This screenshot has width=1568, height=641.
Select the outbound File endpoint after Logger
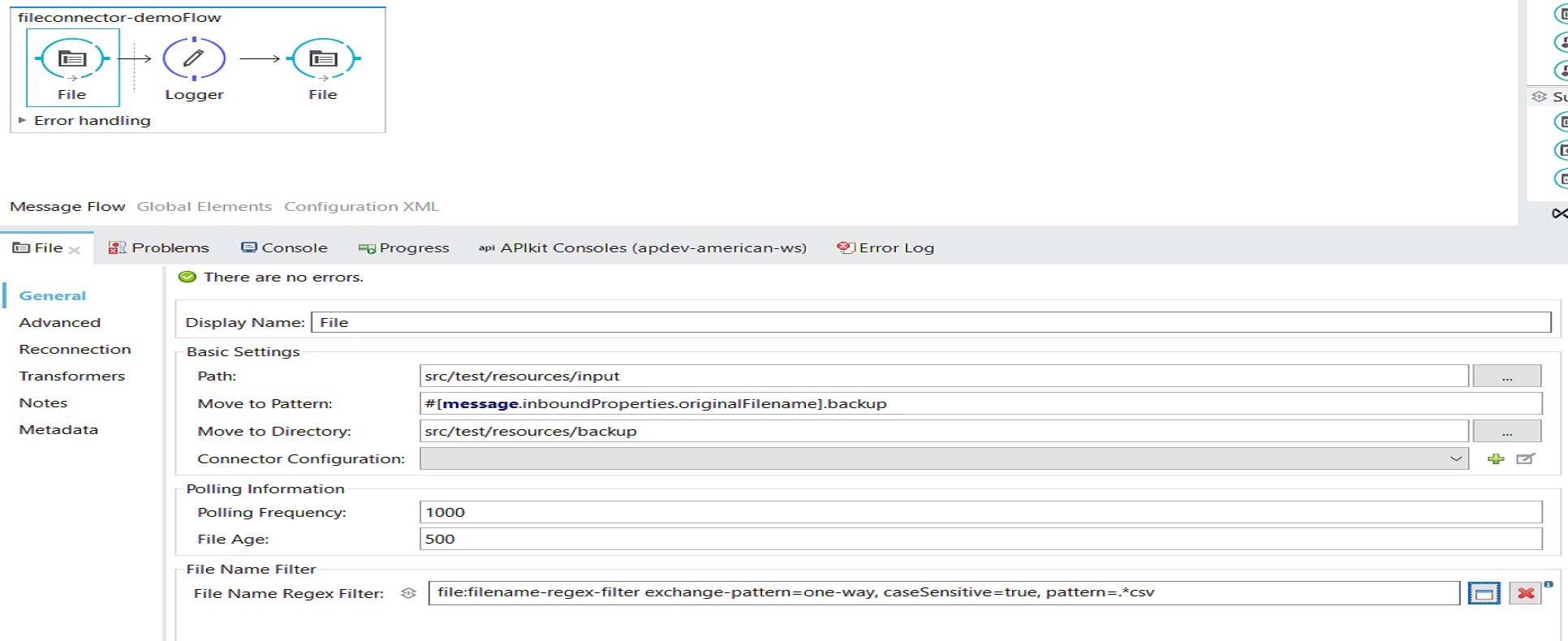(x=323, y=59)
